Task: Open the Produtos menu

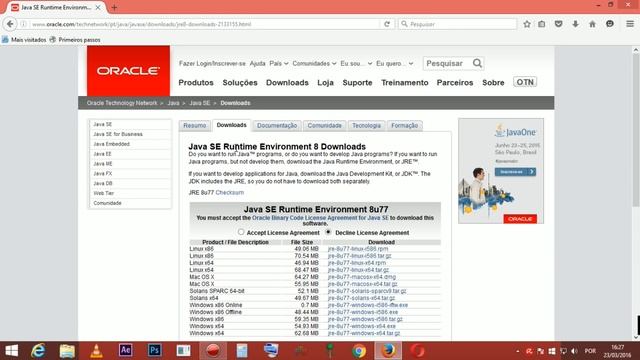Action: click(196, 82)
